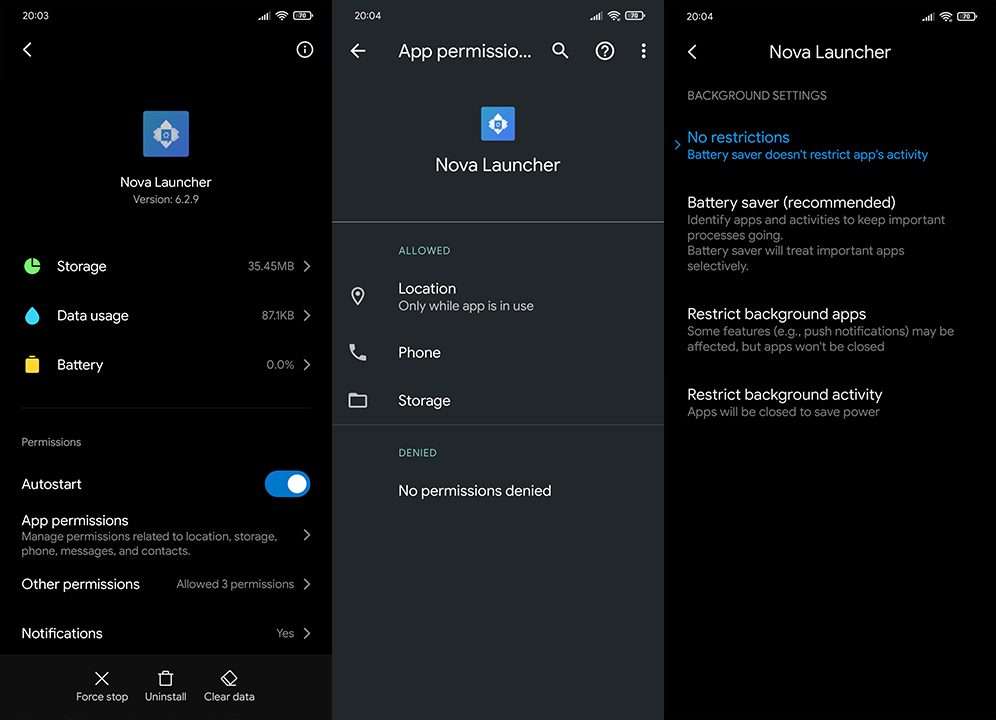Open the Battery 0.0% row label
The height and width of the screenshot is (720, 996).
pos(80,365)
